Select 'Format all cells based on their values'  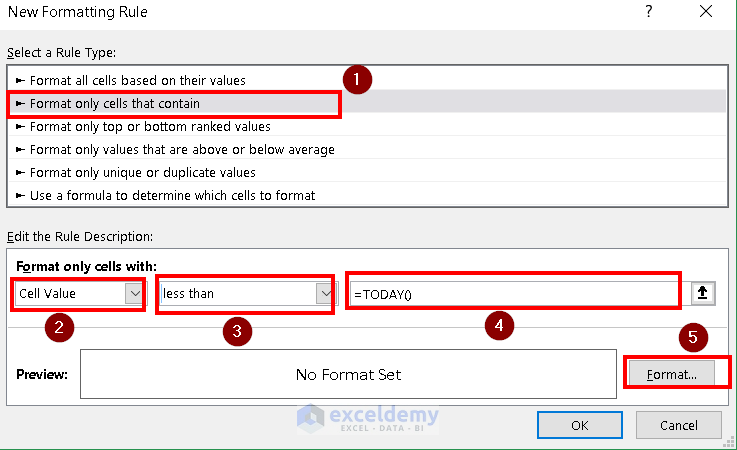click(137, 80)
